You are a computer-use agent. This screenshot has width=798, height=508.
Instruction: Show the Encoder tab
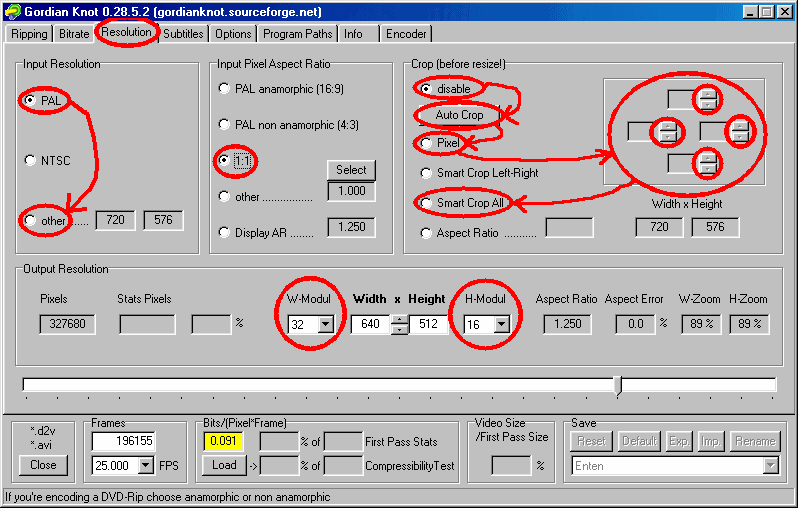pyautogui.click(x=406, y=34)
